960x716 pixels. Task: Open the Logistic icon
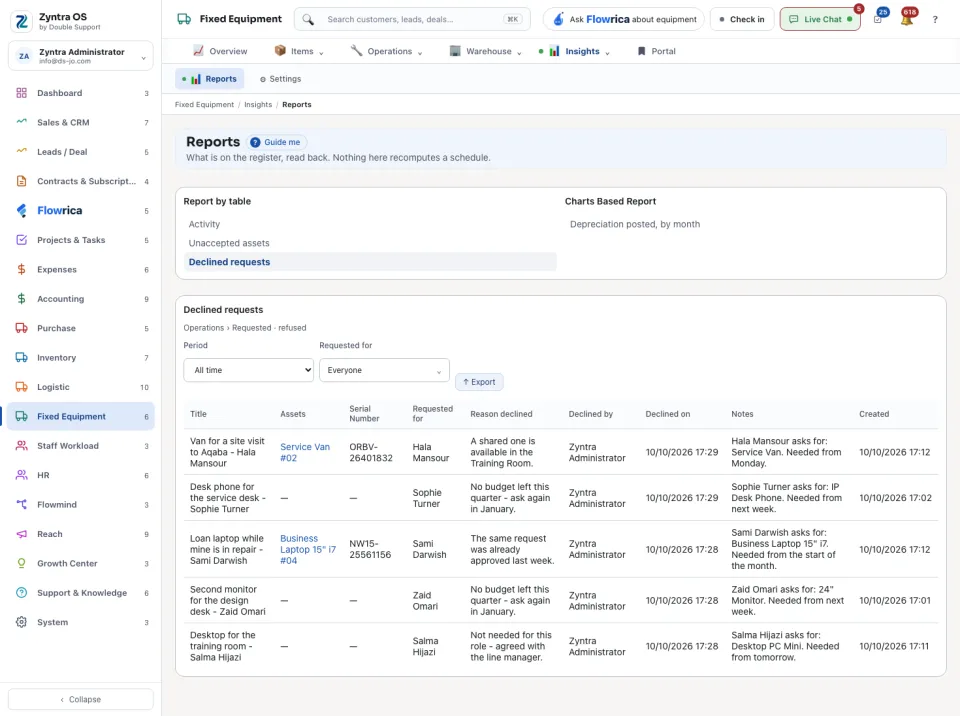[21, 386]
